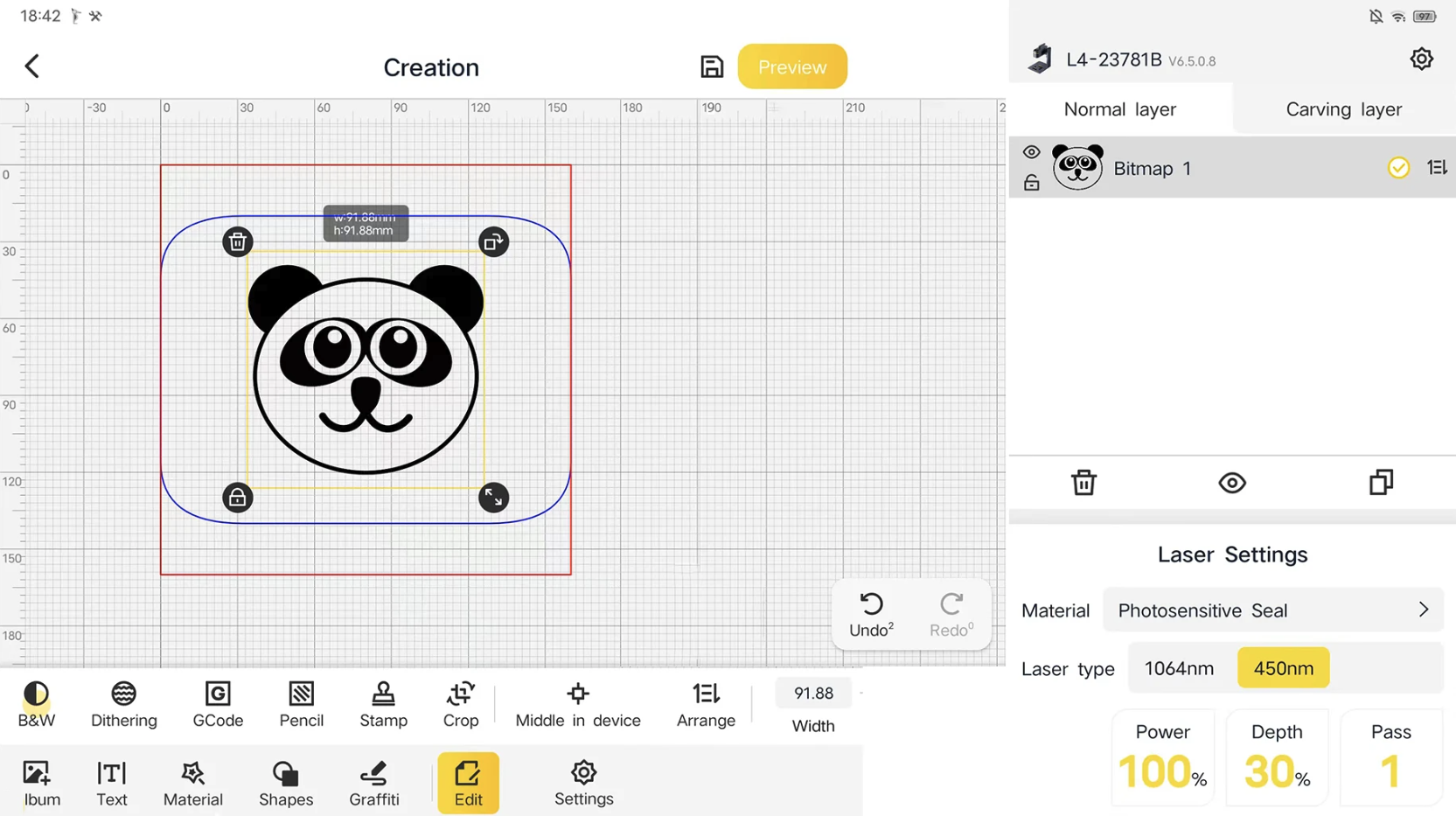The image size is (1456, 816).
Task: Open the Preview
Action: tap(792, 66)
